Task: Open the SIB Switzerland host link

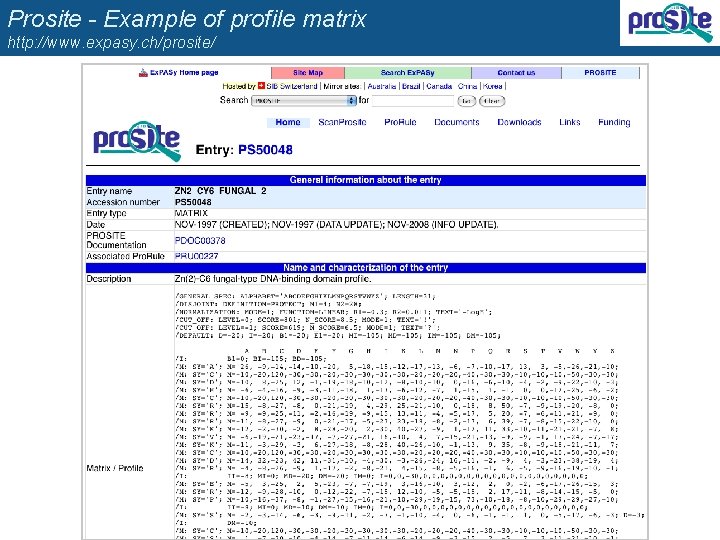Action: (x=292, y=86)
